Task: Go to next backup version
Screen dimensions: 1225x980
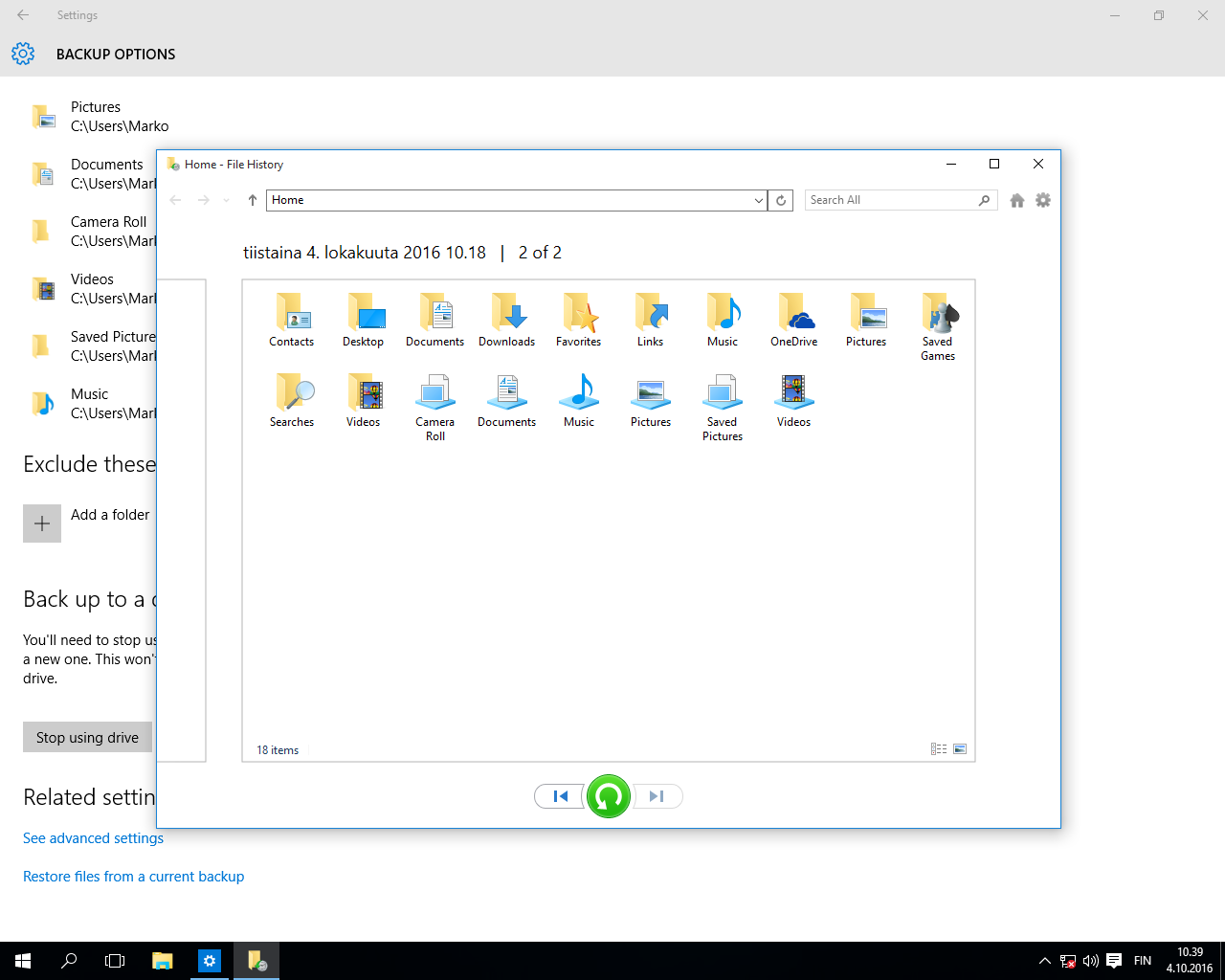Action: pyautogui.click(x=657, y=796)
